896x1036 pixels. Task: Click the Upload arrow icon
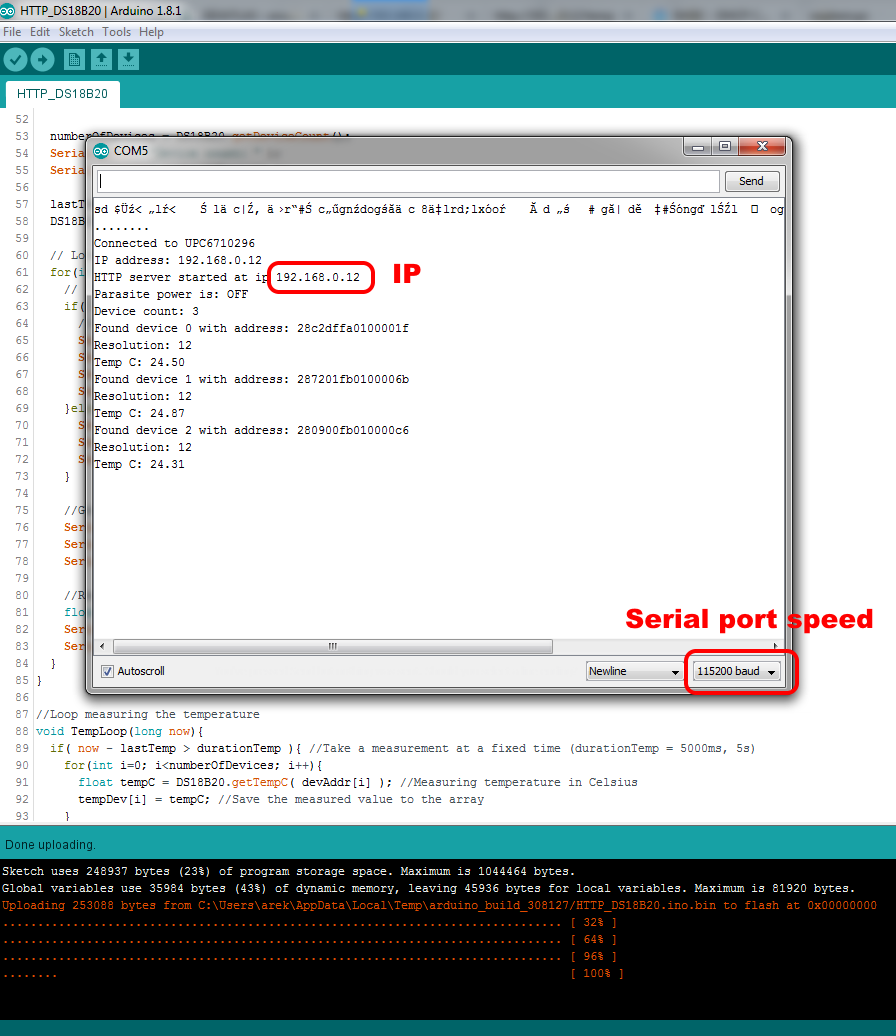[x=42, y=60]
